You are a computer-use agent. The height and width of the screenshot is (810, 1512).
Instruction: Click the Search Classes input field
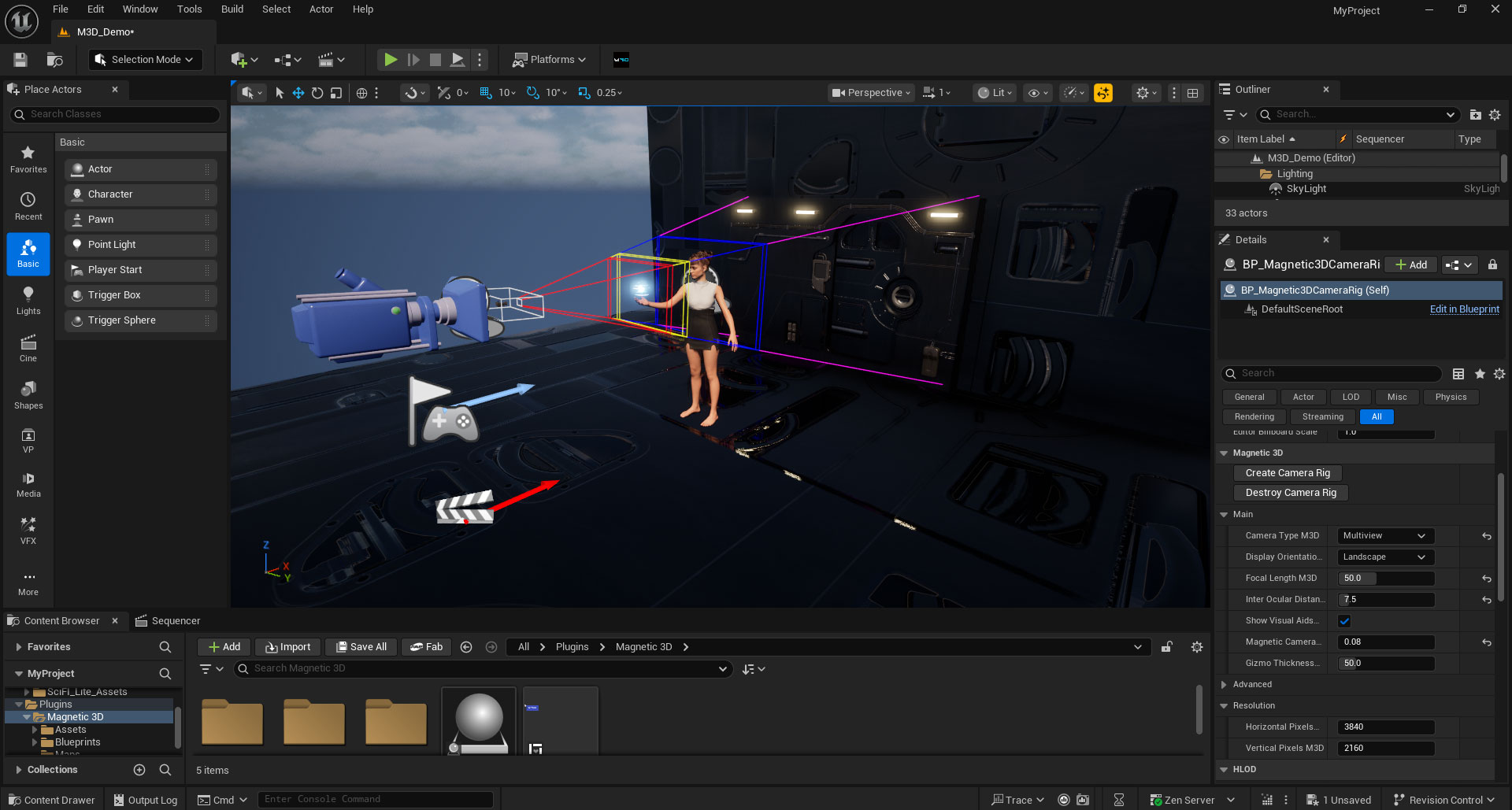coord(115,115)
